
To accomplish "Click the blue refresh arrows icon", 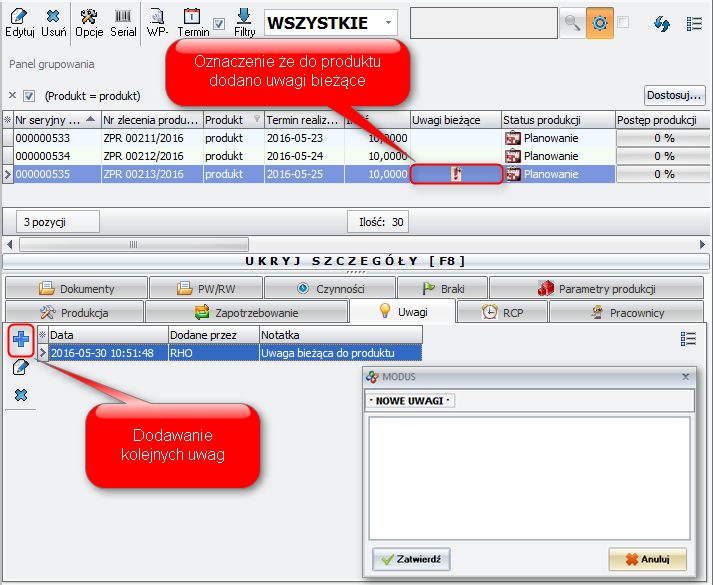I will [662, 24].
